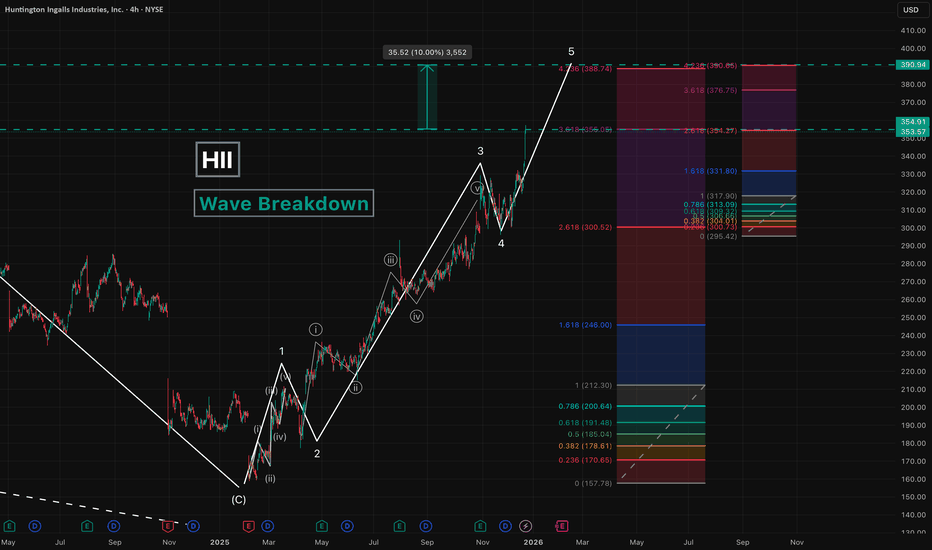Click the 0.382 (178.61) Fibonacci level label
The width and height of the screenshot is (932, 550).
[x=585, y=446]
